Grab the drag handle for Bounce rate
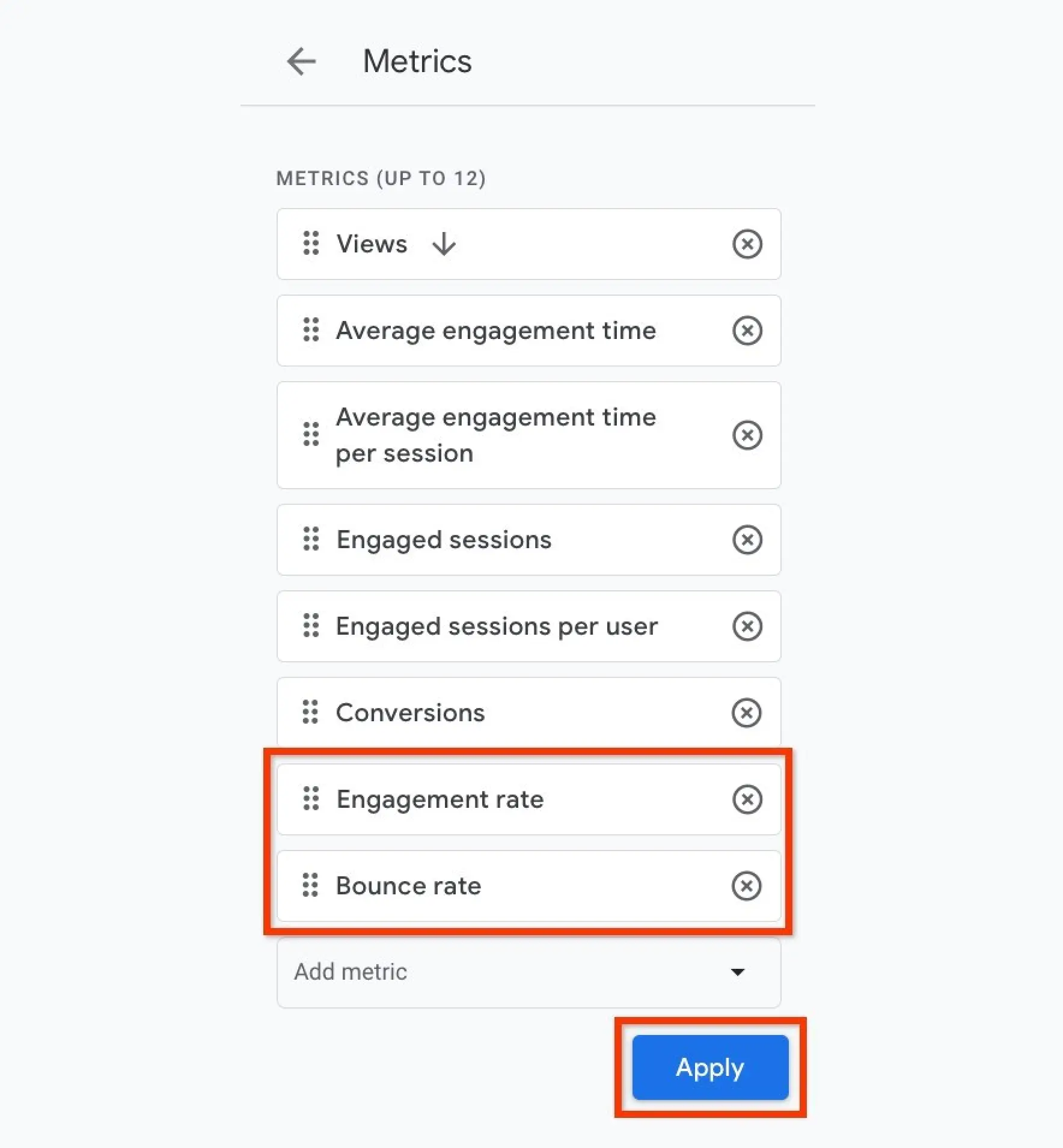The width and height of the screenshot is (1063, 1148). [310, 886]
